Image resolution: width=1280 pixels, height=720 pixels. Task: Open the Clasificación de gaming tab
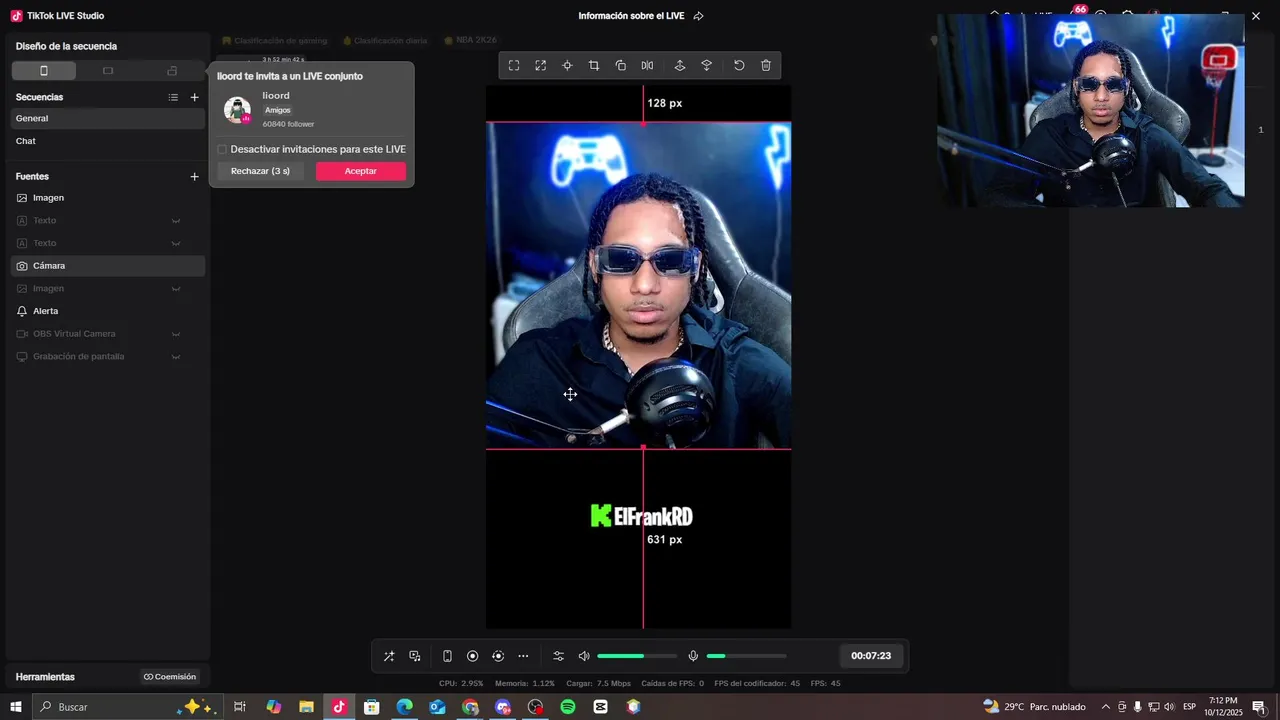click(274, 41)
